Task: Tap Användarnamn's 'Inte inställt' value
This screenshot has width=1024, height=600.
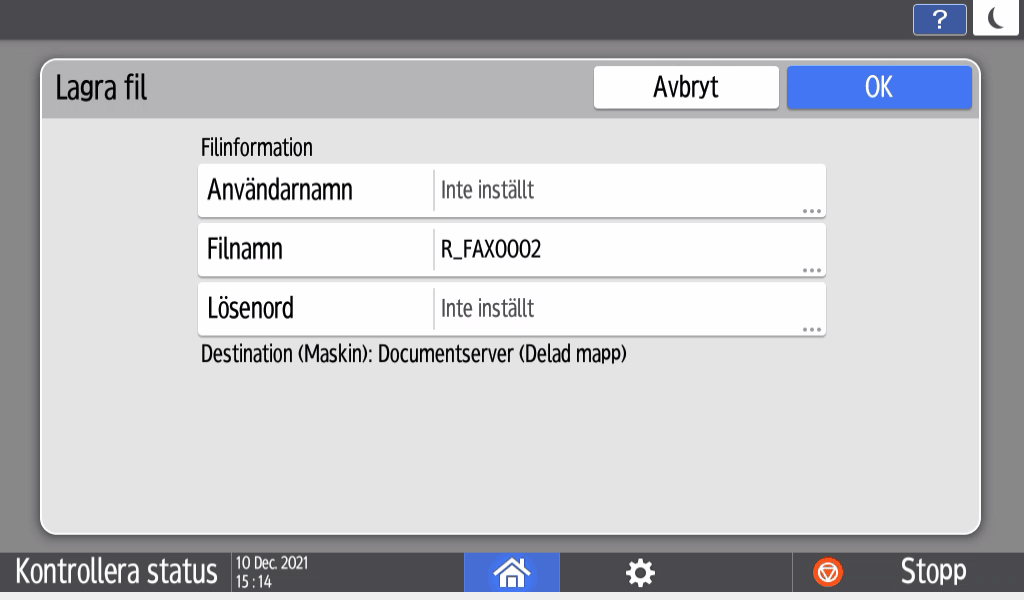Action: click(x=488, y=190)
